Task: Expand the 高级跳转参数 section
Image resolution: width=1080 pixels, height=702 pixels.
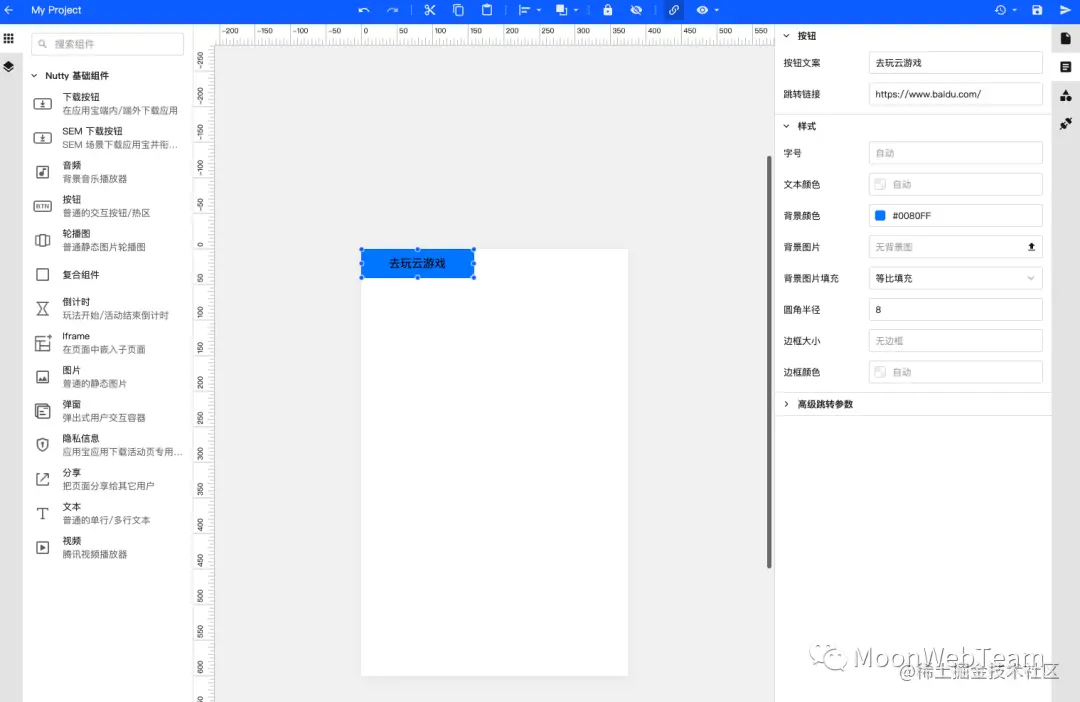Action: tap(787, 404)
